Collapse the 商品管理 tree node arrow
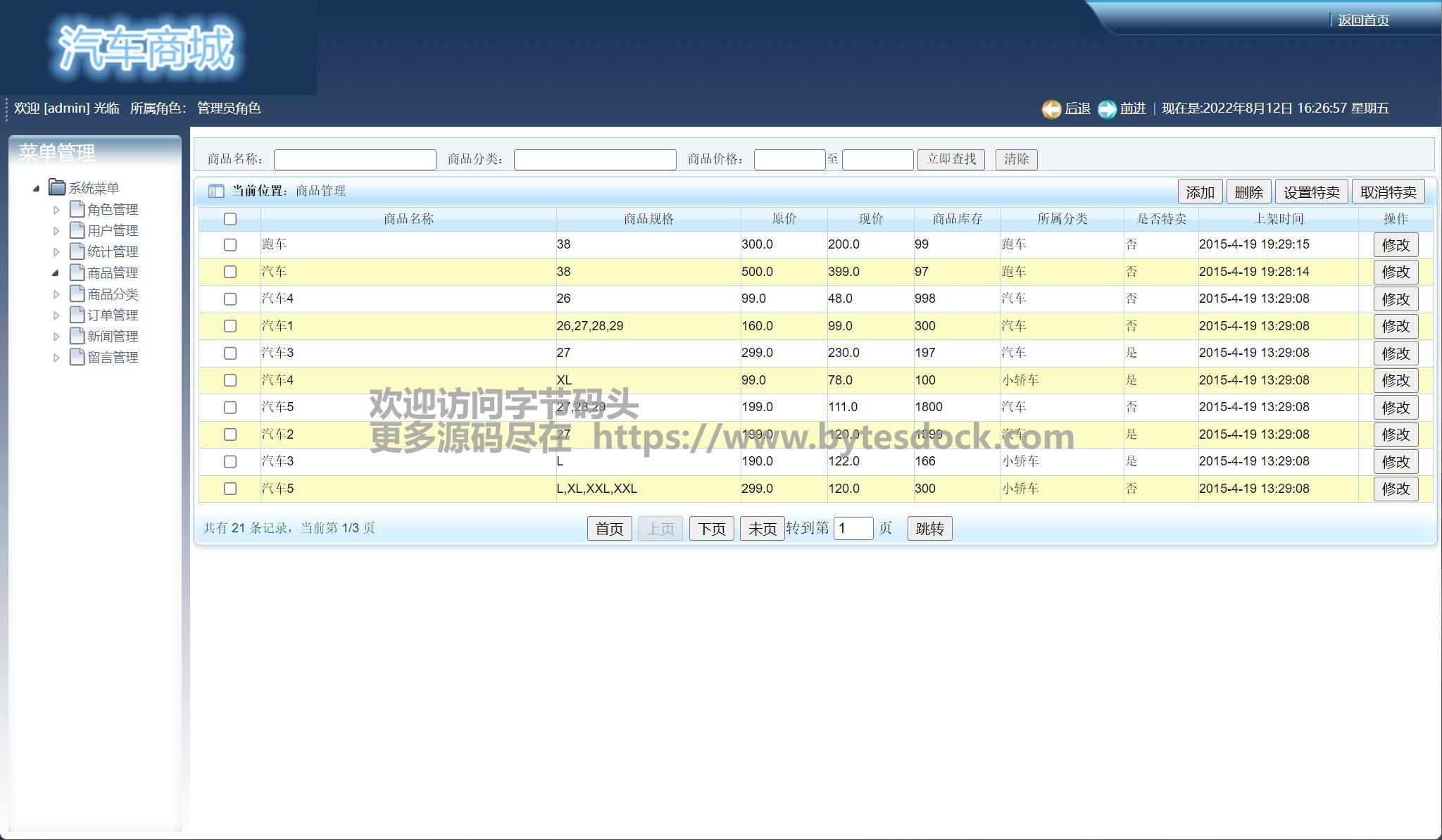Screen dimensions: 1442x840 (56, 273)
